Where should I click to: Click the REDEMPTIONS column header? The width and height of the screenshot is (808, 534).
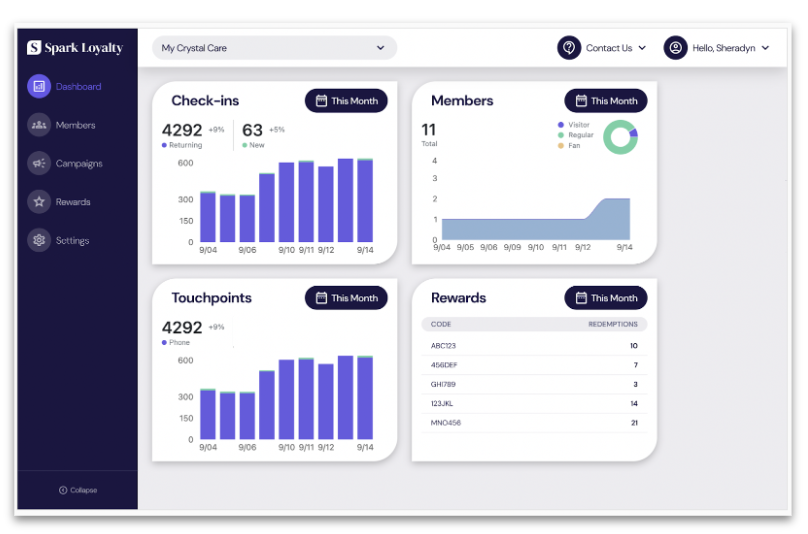613,324
